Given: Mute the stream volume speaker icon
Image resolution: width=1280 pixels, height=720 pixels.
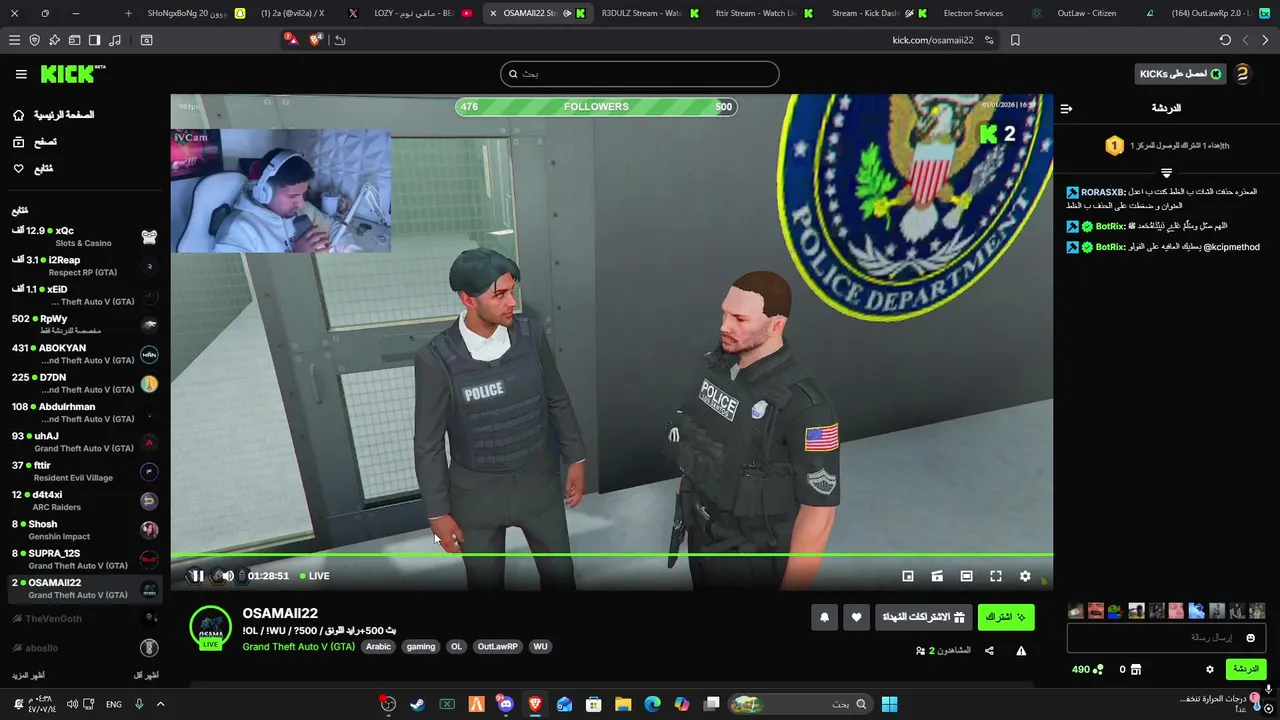Looking at the screenshot, I should (x=228, y=576).
